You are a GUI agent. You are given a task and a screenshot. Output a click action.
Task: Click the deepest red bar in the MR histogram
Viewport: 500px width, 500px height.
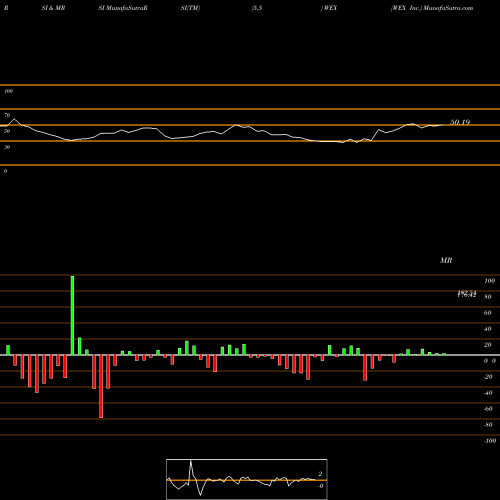pos(101,386)
